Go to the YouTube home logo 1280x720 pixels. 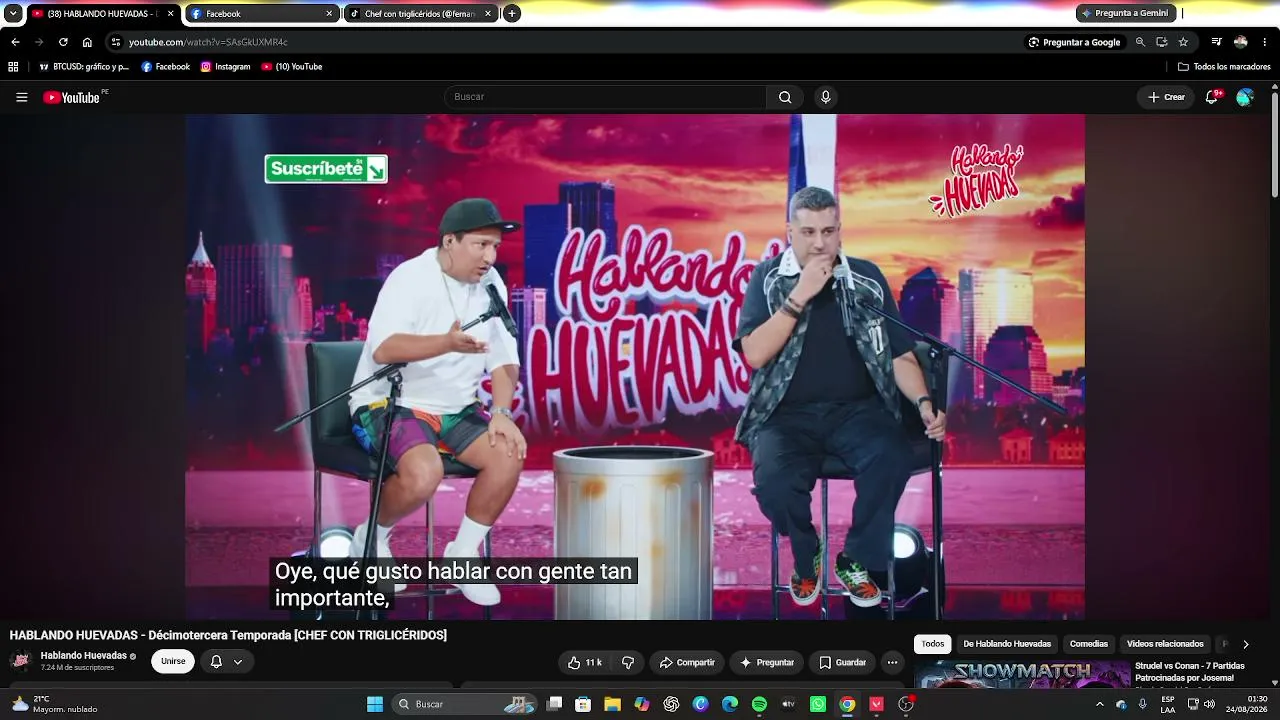click(71, 97)
